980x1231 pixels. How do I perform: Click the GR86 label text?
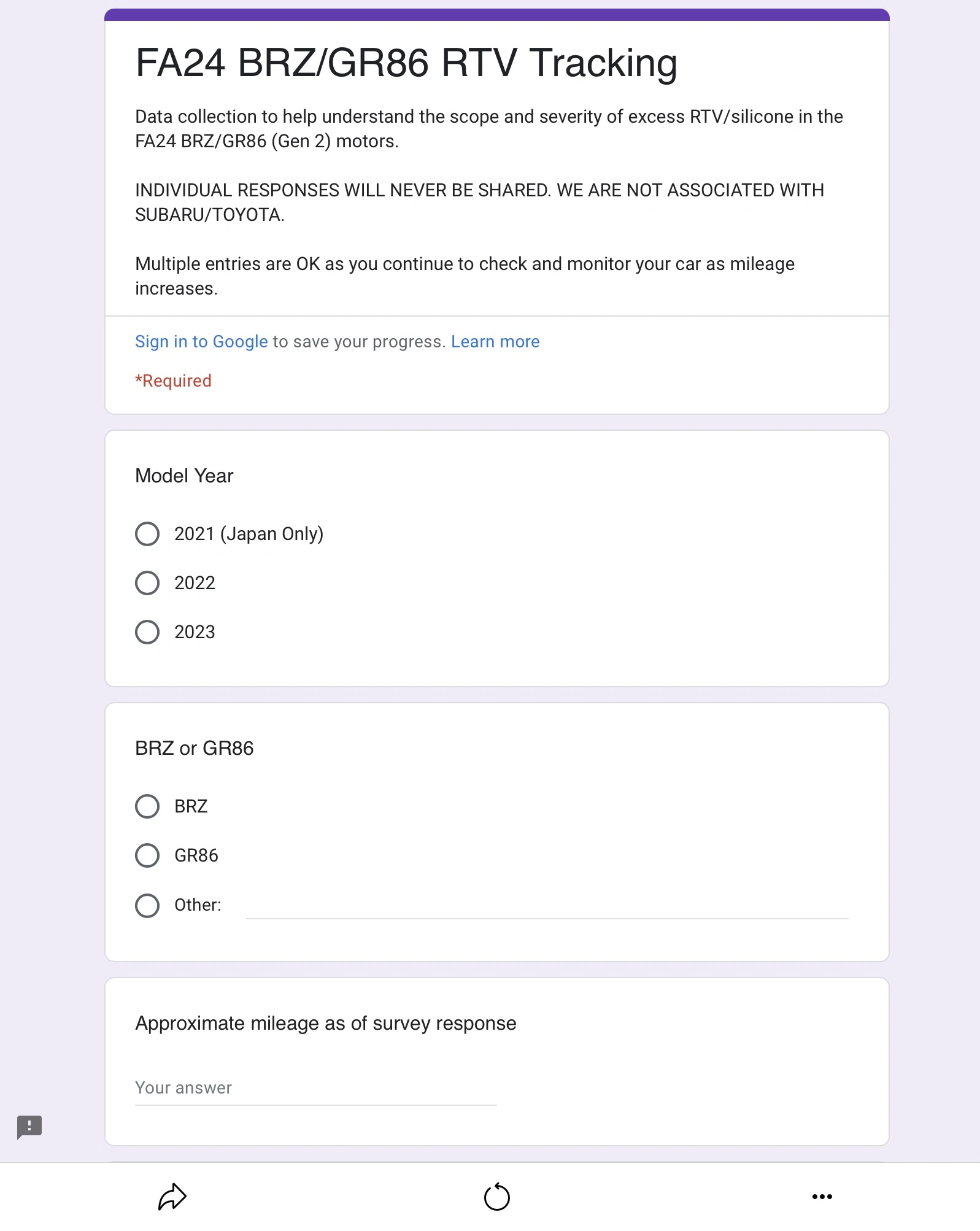196,855
